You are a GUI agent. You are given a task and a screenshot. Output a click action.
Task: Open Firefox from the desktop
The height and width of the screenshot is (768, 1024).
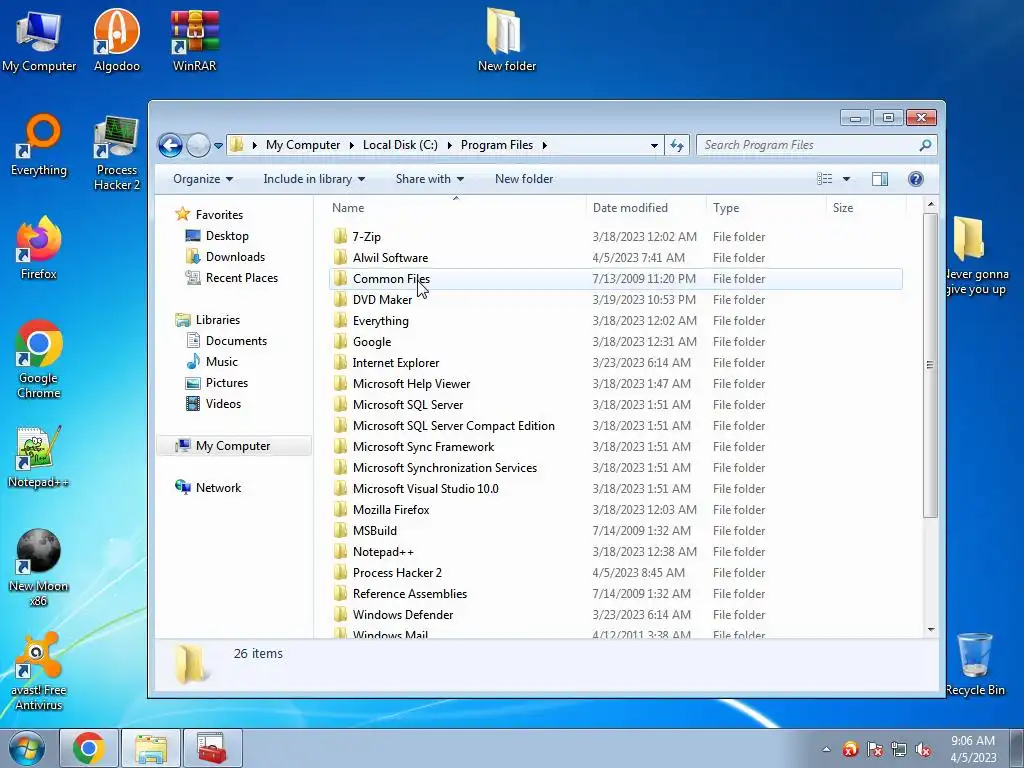point(39,248)
